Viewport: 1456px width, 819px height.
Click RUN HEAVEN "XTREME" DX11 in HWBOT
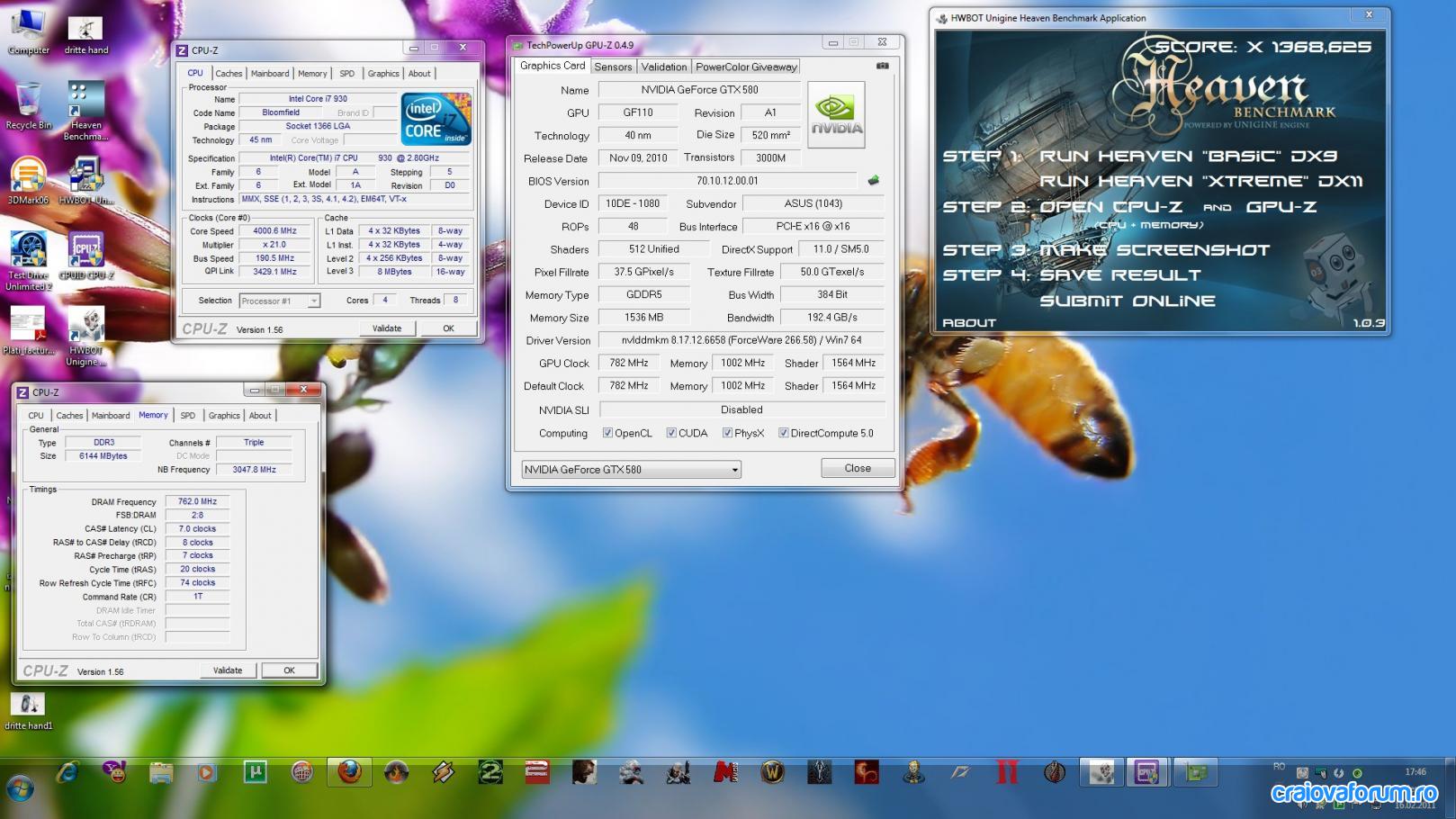(1201, 181)
